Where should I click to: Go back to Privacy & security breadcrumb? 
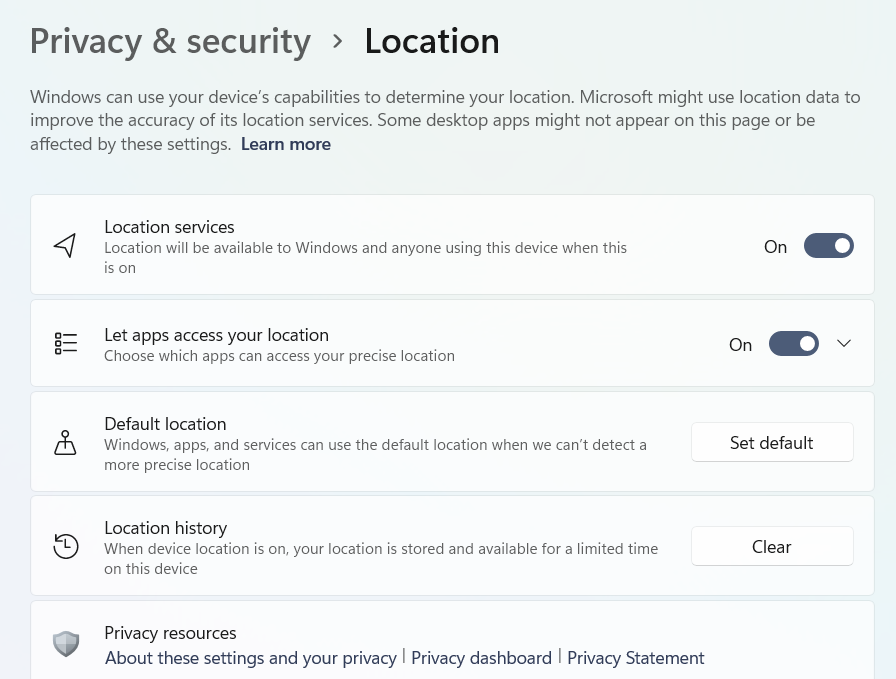pyautogui.click(x=170, y=41)
